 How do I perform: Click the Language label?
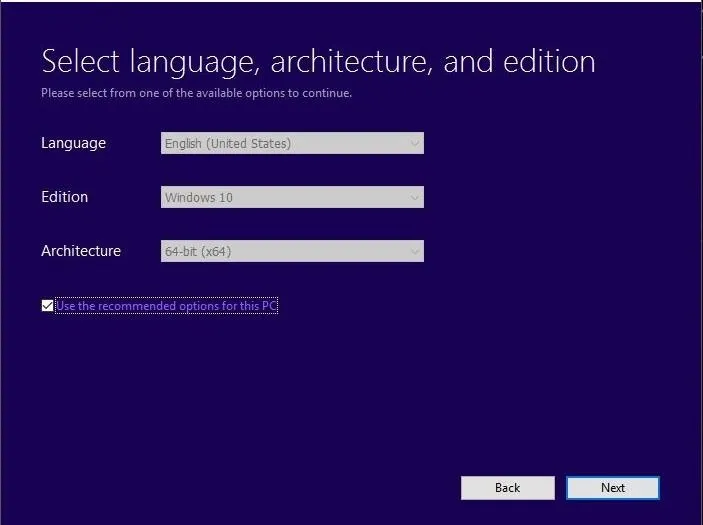coord(74,143)
